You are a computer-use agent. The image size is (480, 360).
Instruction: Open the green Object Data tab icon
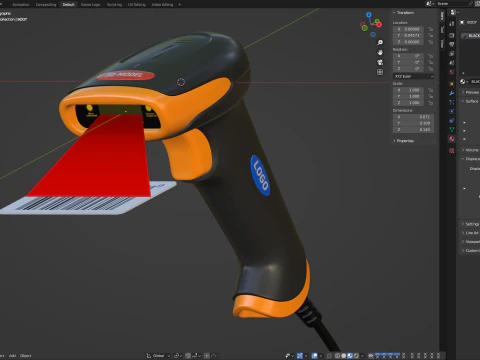[x=452, y=130]
